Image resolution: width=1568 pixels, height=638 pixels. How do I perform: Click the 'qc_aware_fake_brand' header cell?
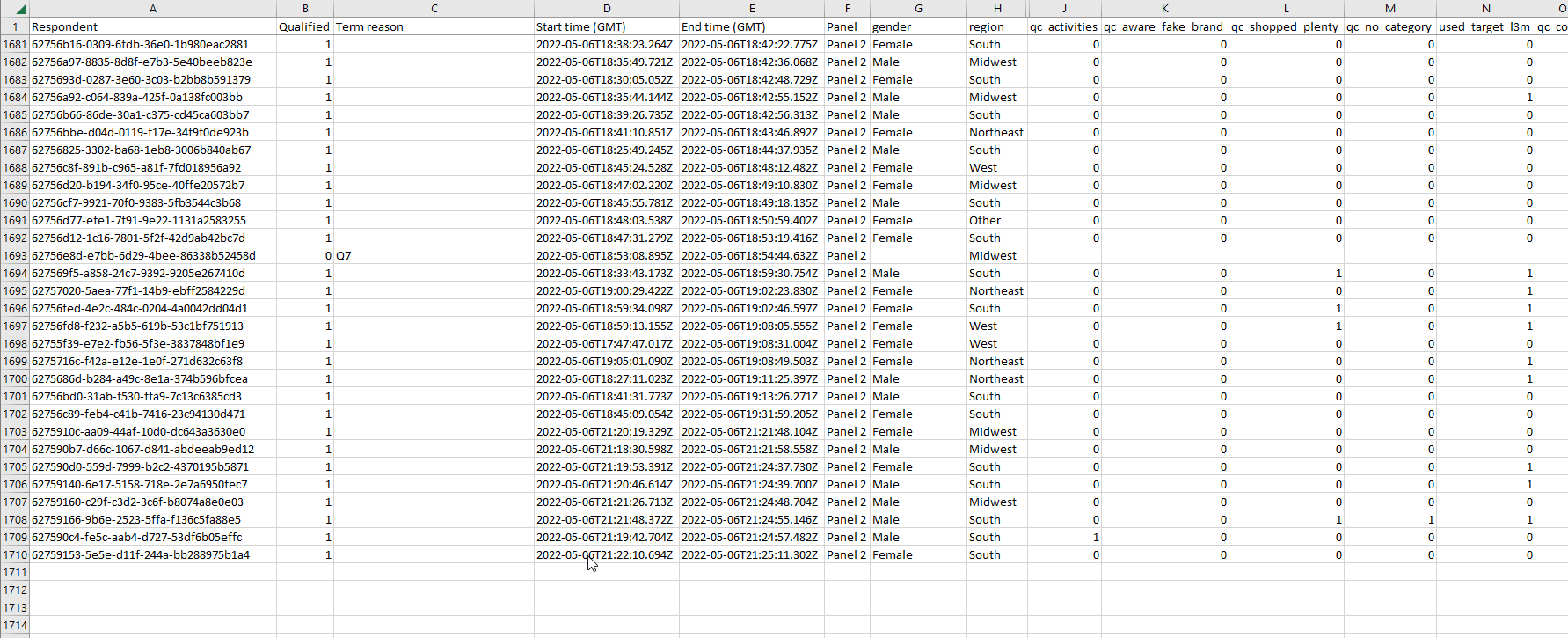pyautogui.click(x=1163, y=27)
